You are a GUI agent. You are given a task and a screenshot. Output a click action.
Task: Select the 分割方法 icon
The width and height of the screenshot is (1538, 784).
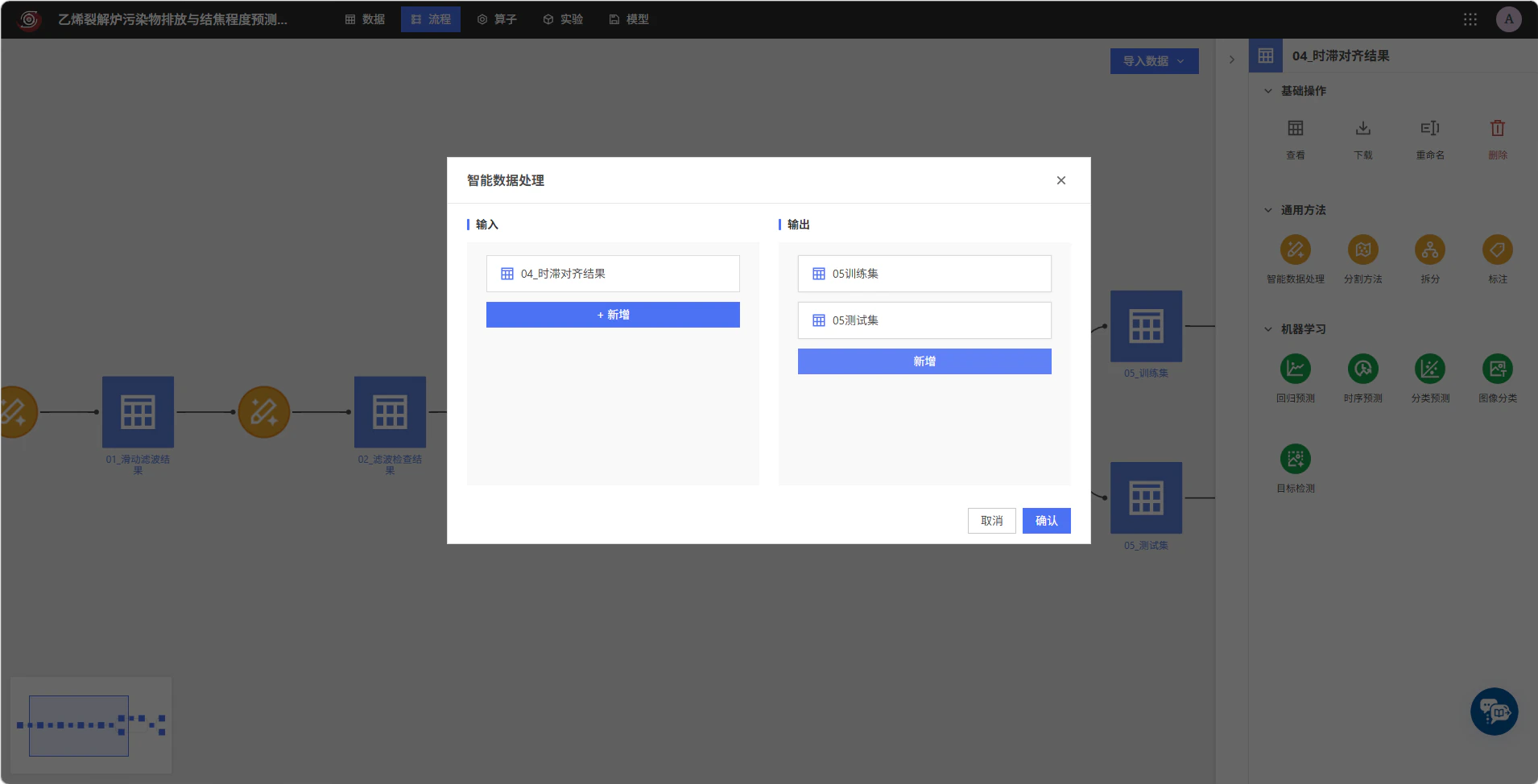click(x=1362, y=250)
